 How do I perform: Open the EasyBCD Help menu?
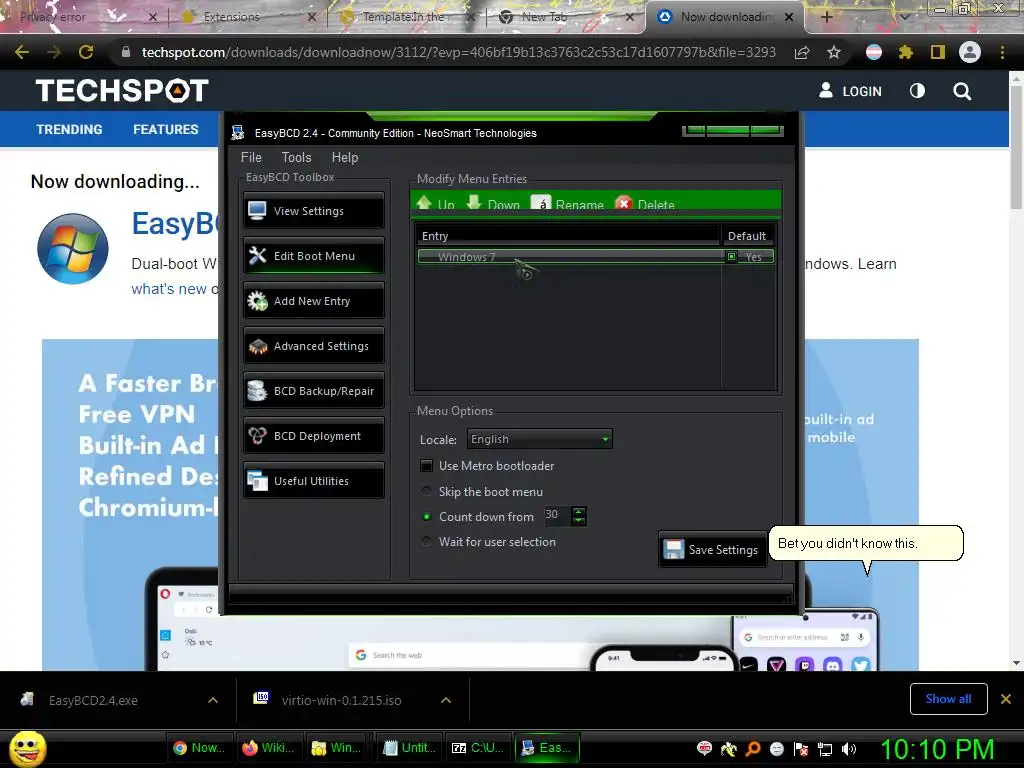(345, 157)
